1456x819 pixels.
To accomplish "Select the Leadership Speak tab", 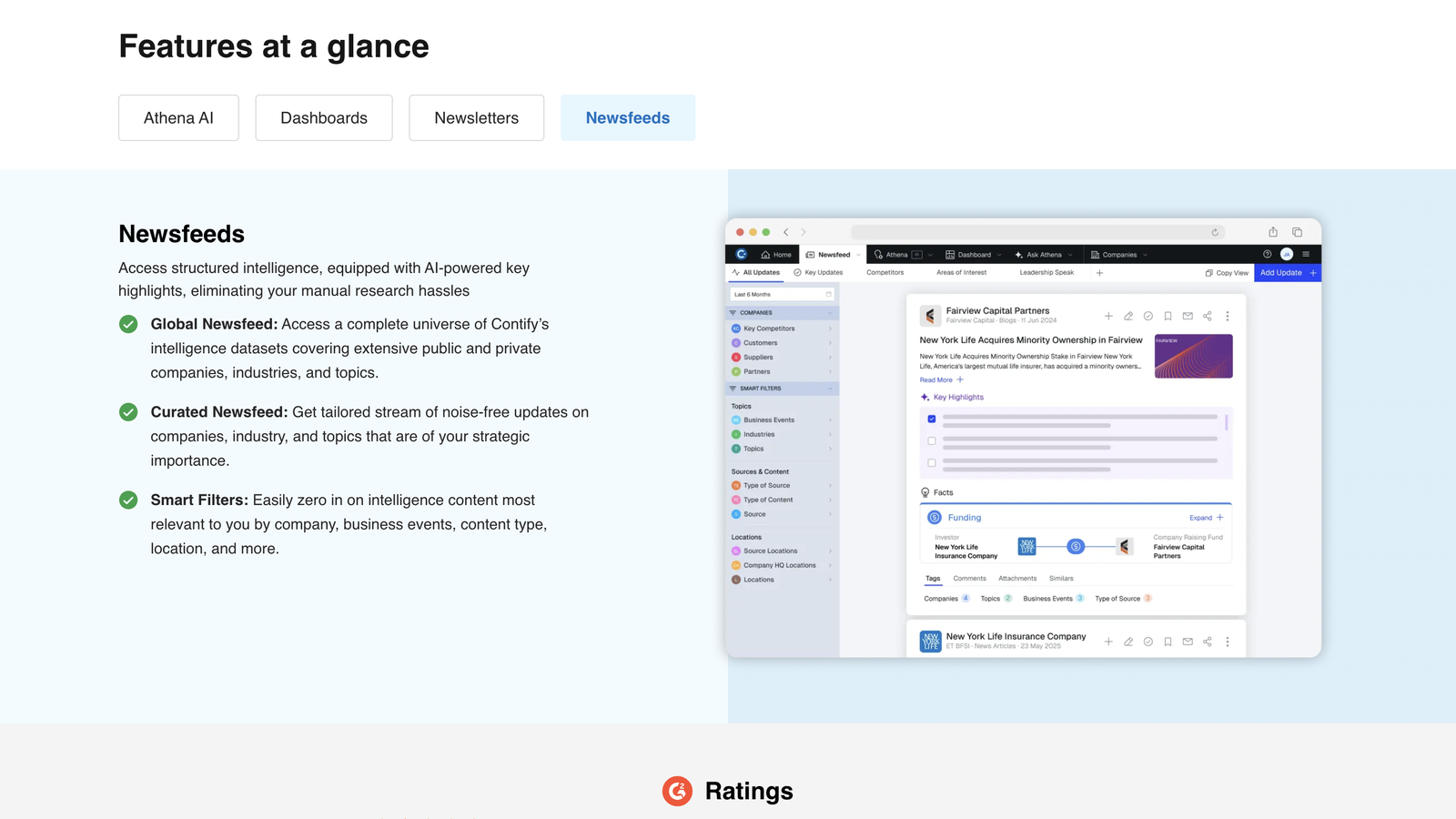I will pos(1046,272).
